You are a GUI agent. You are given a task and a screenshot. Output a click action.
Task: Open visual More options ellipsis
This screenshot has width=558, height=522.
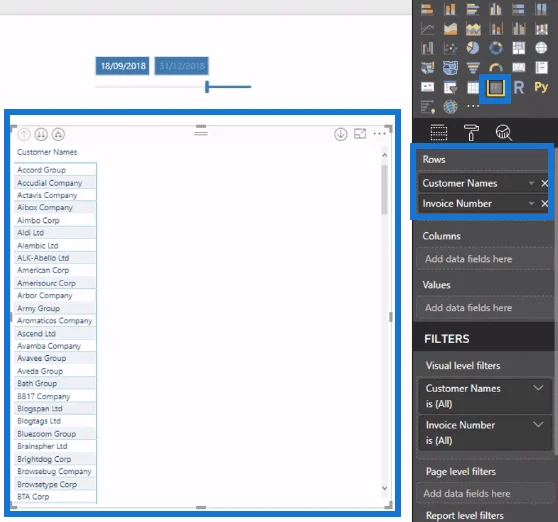click(x=379, y=134)
